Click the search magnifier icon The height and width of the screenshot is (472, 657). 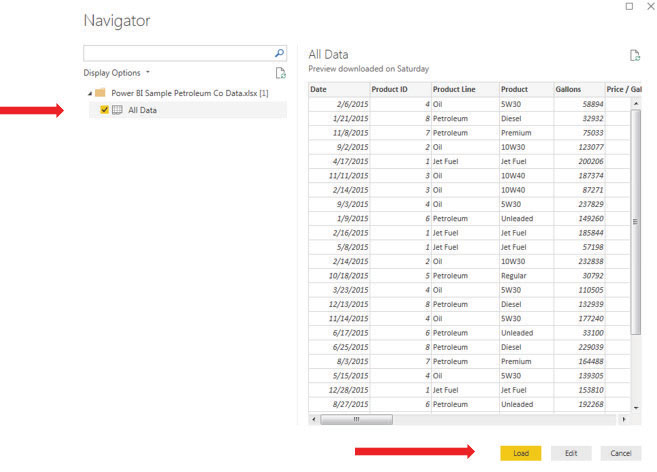tap(279, 52)
